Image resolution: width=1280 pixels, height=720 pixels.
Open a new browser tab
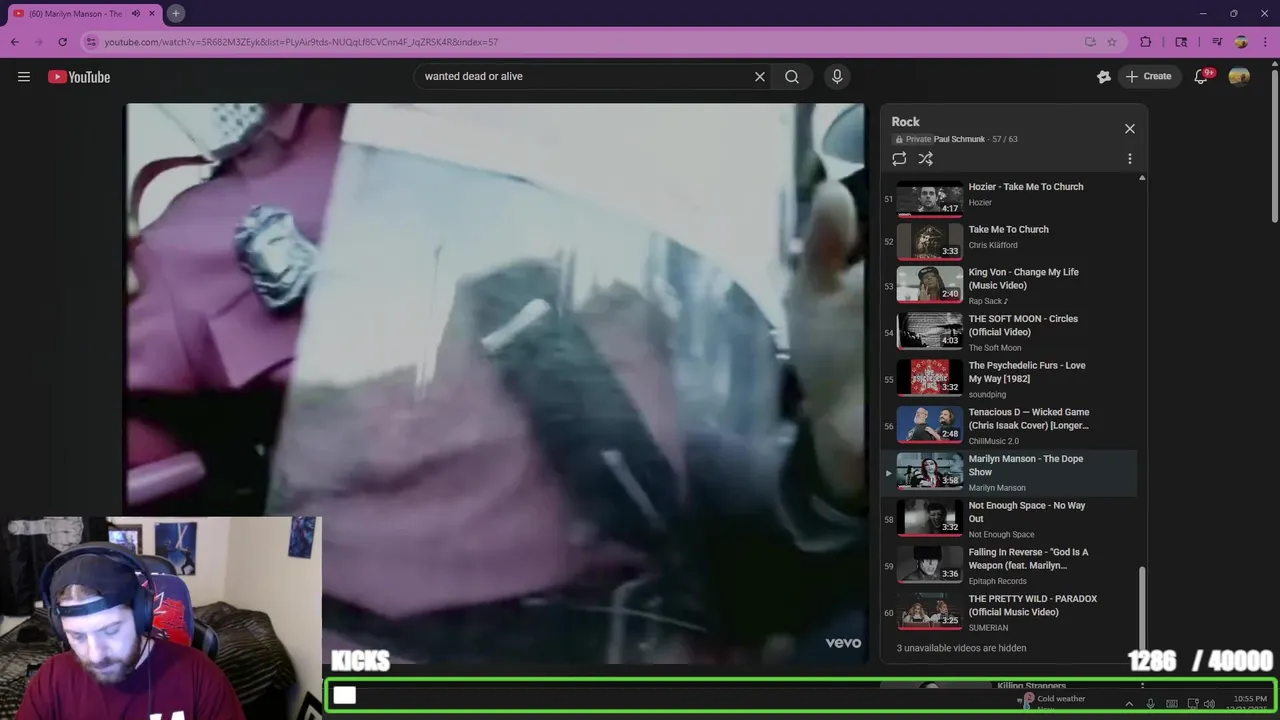(175, 13)
